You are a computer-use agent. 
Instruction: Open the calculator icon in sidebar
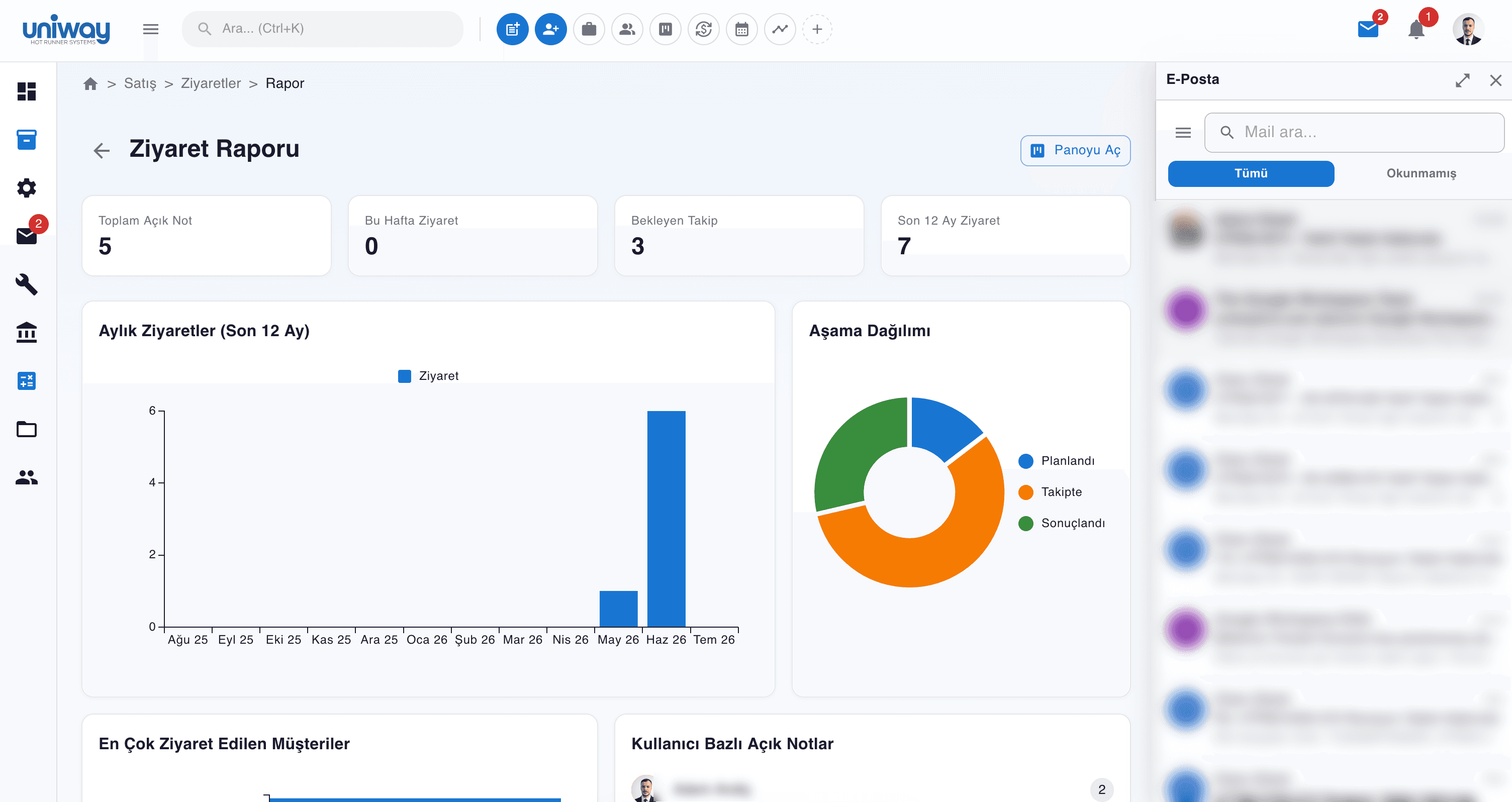click(27, 381)
